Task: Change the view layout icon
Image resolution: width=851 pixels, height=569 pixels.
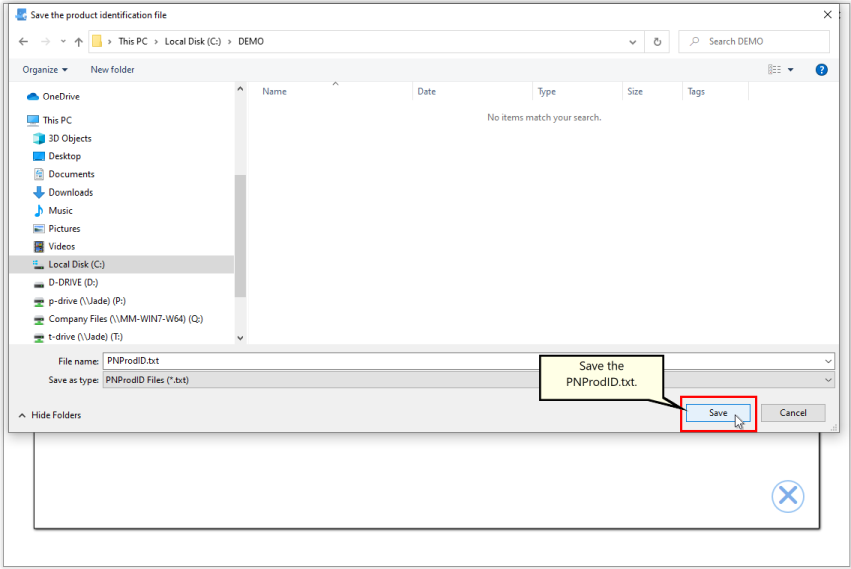Action: click(774, 69)
